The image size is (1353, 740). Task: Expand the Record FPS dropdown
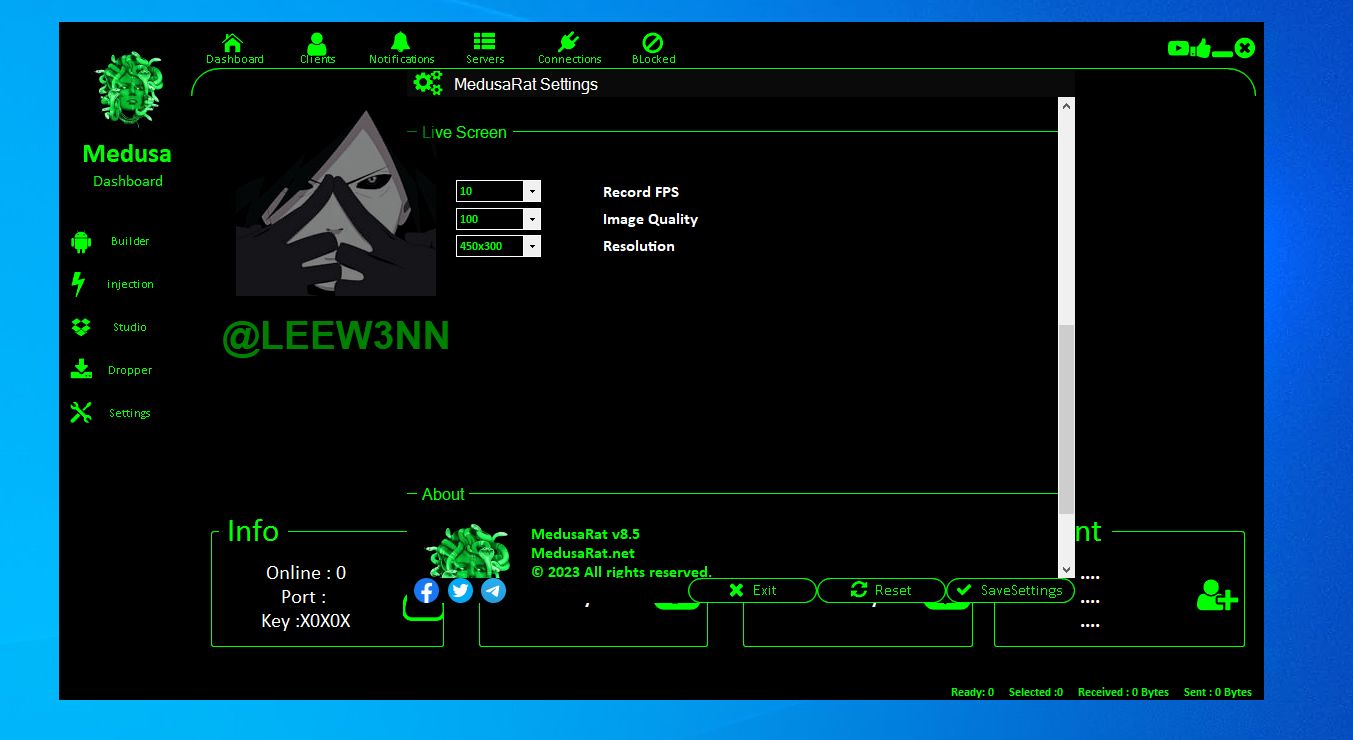click(532, 191)
